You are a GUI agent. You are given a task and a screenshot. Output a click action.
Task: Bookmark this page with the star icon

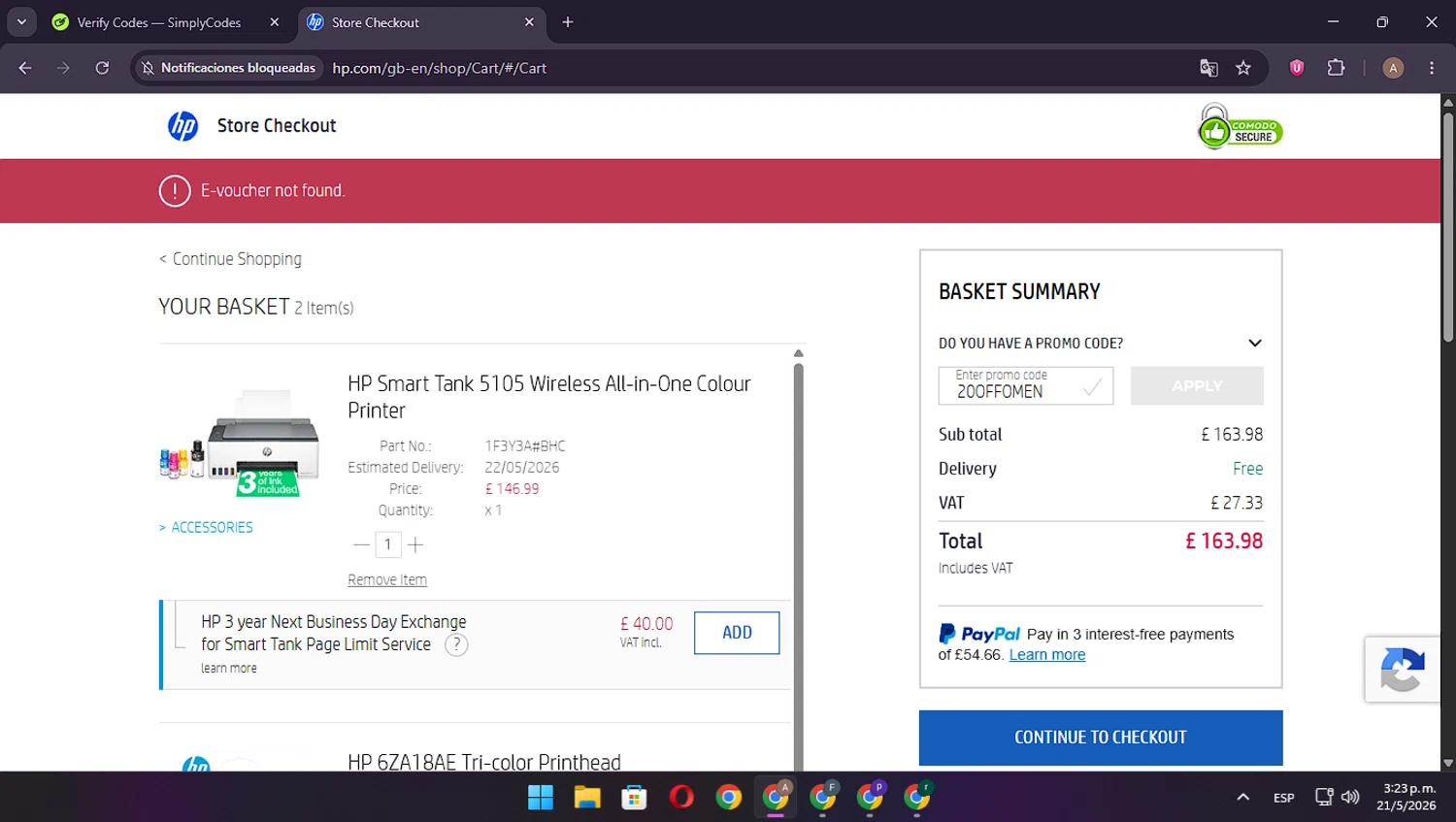(1243, 68)
